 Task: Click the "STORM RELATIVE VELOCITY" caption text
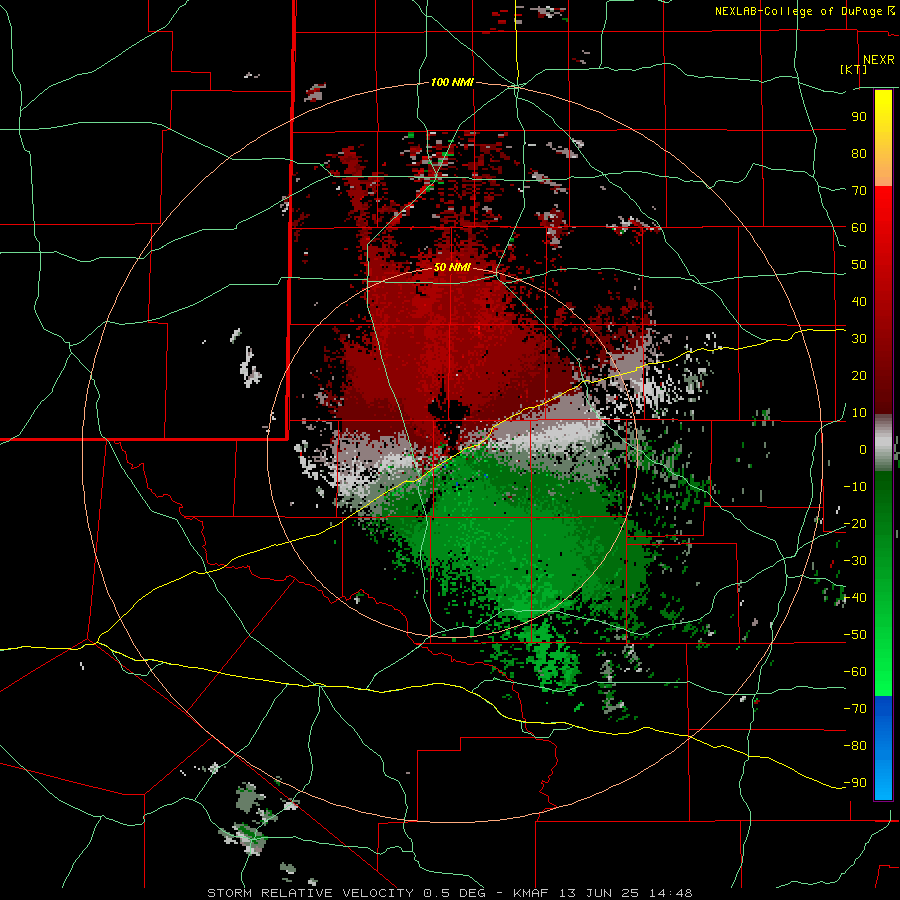(309, 893)
